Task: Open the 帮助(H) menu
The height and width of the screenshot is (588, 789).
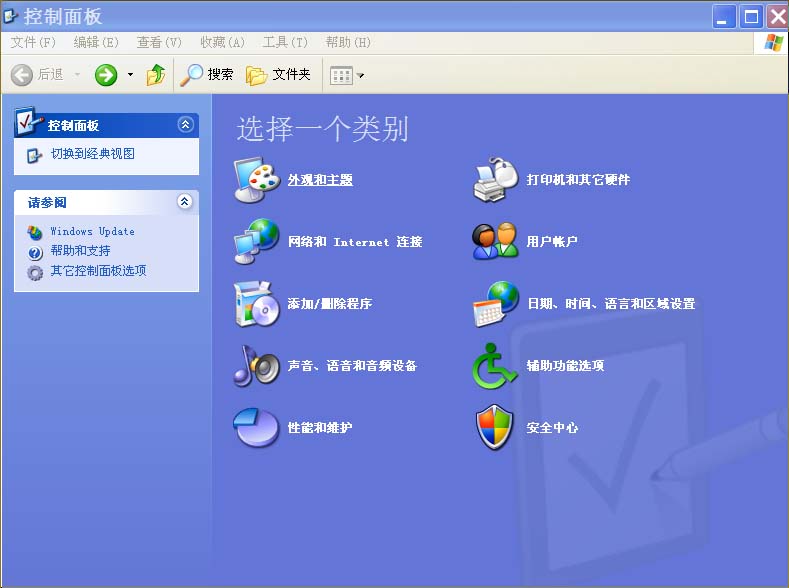Action: 348,42
